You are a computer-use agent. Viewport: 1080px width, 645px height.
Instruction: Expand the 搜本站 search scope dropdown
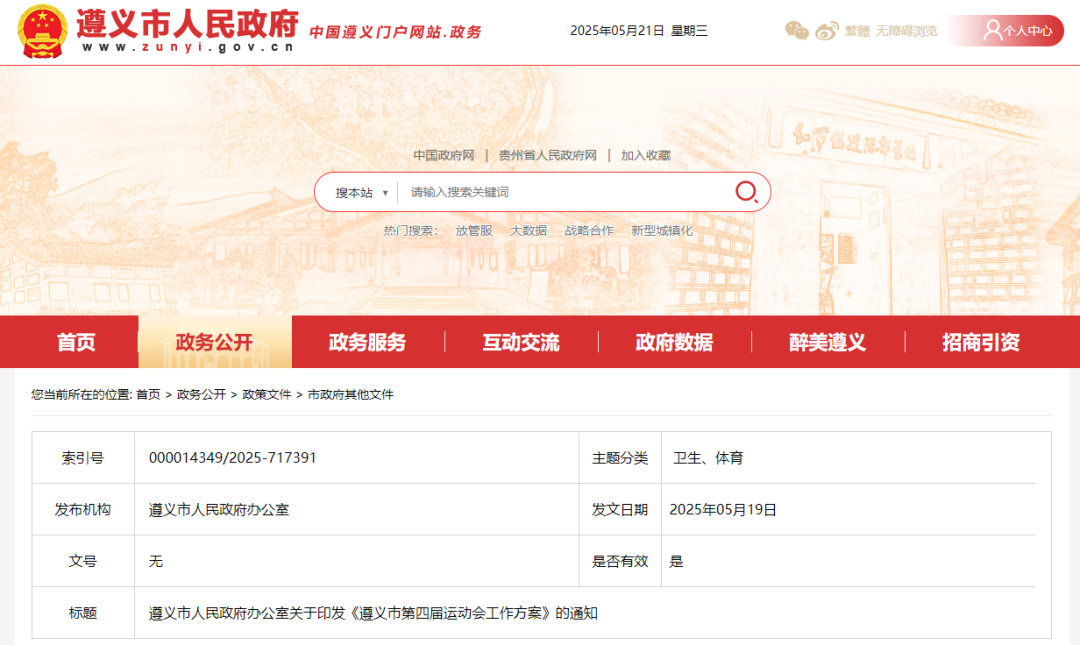point(361,193)
